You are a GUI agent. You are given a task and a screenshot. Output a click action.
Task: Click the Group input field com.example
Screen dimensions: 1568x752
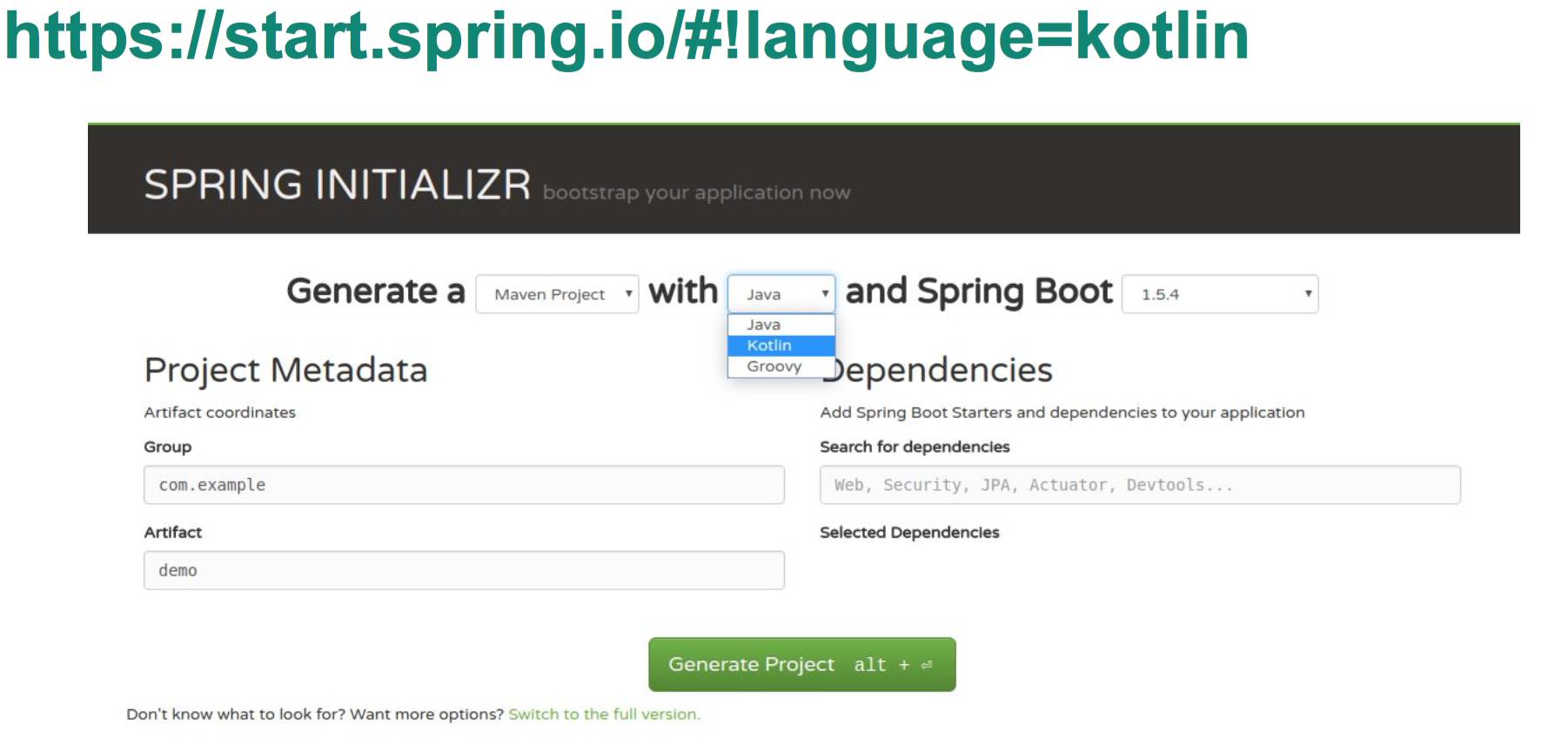[464, 485]
